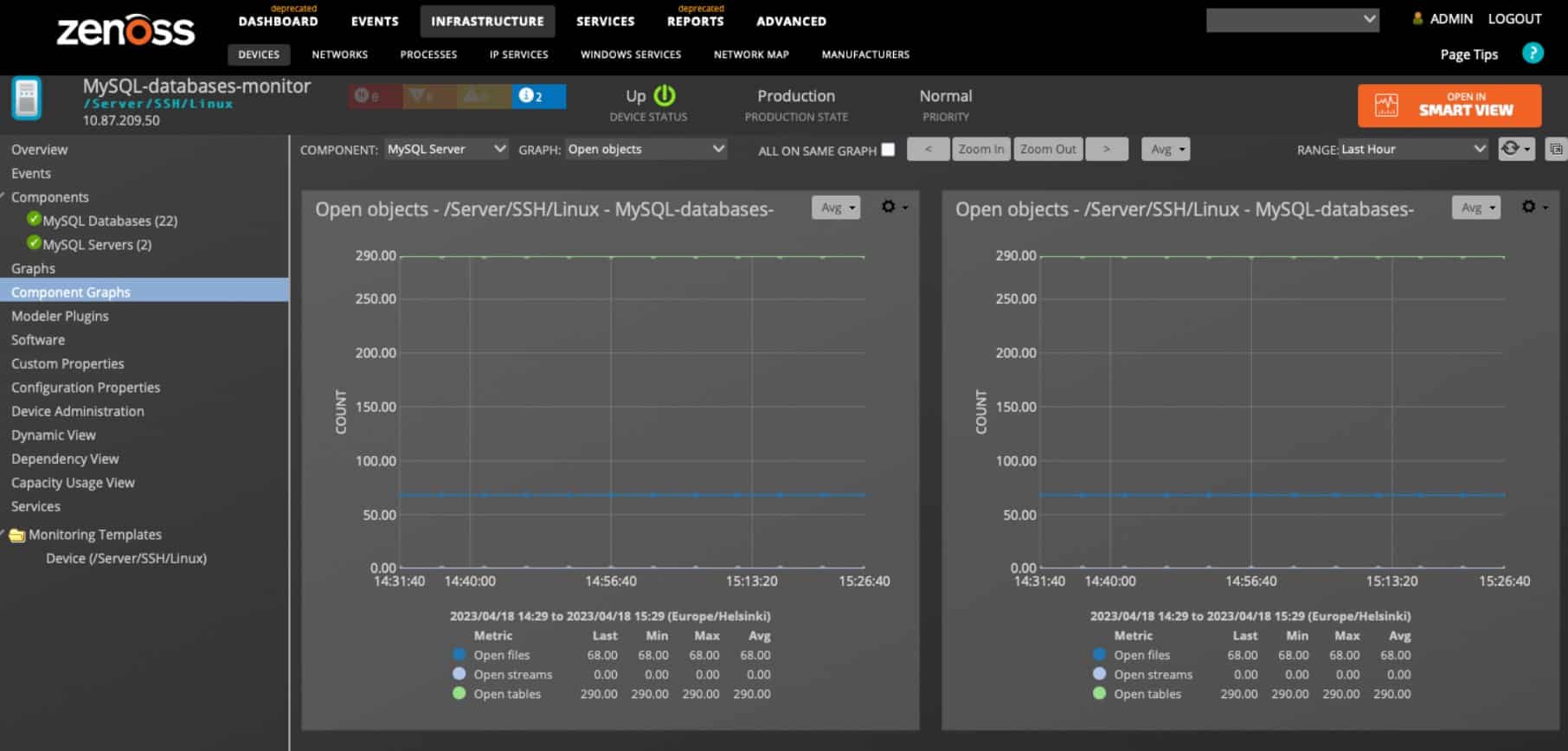Open the toolbar Avg aggregation dropdown

[x=1166, y=149]
